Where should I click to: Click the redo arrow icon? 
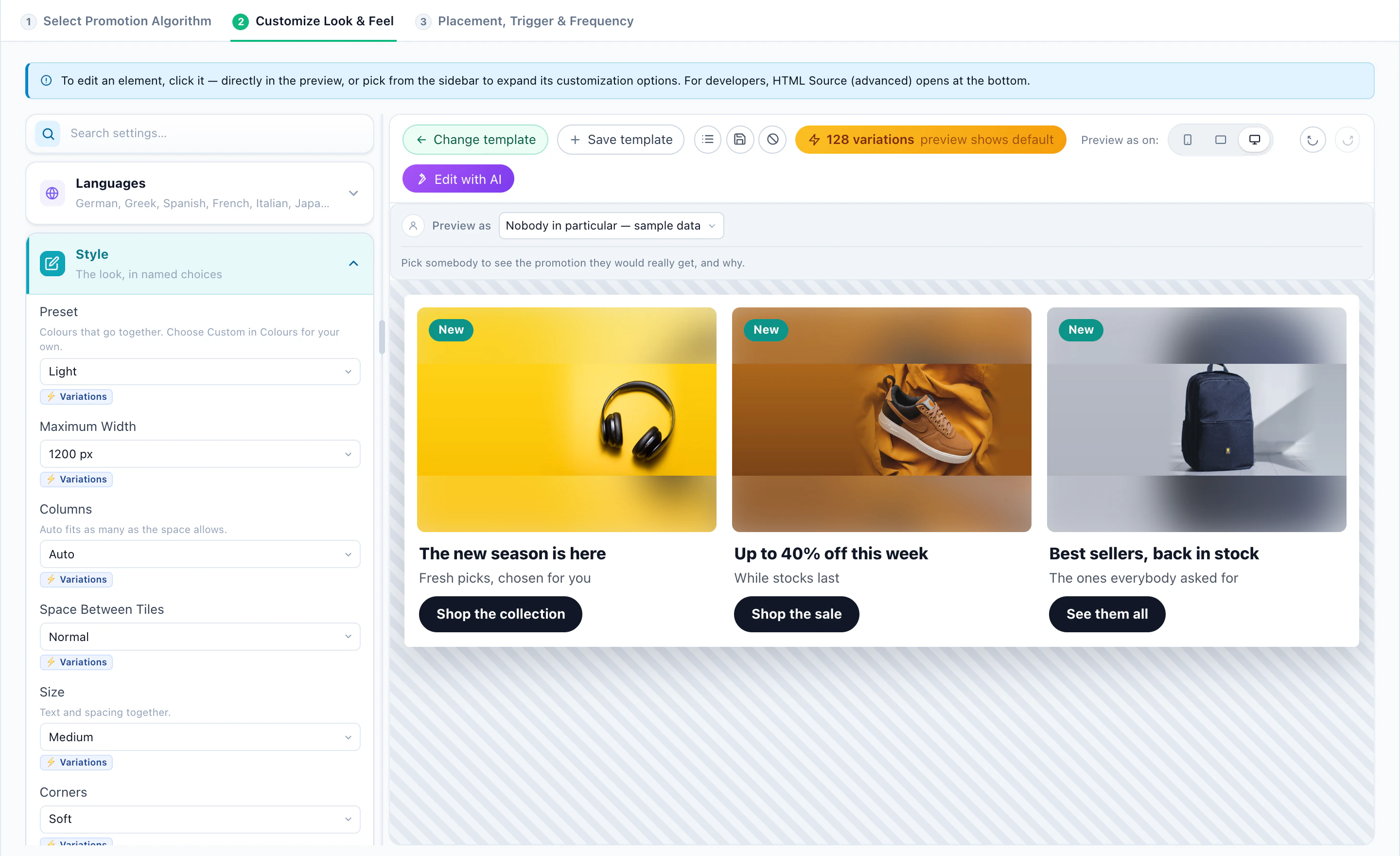pos(1347,140)
